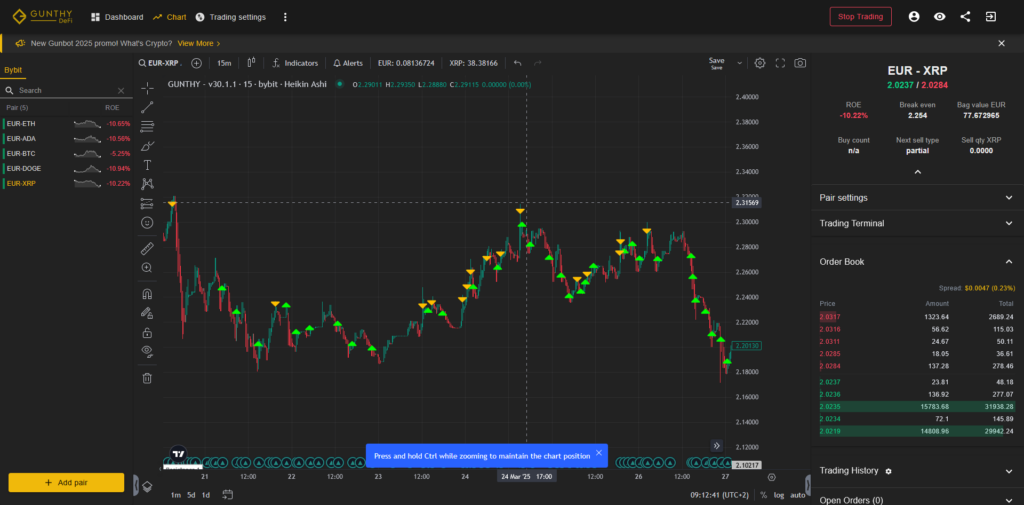The image size is (1024, 505).
Task: Click the Stop Trading button
Action: coord(860,17)
